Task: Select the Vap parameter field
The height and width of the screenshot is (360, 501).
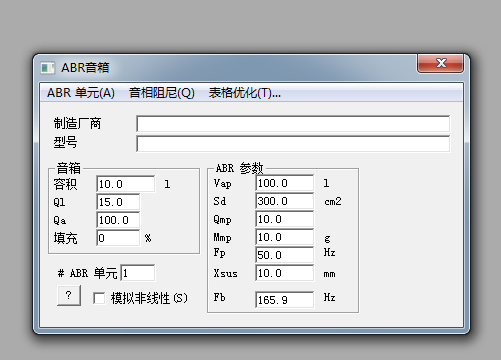Action: pos(284,183)
